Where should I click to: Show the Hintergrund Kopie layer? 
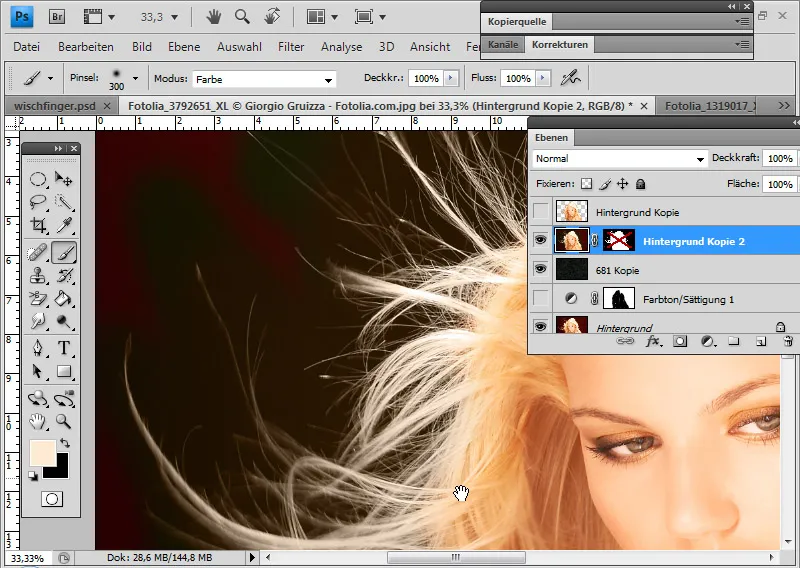540,211
